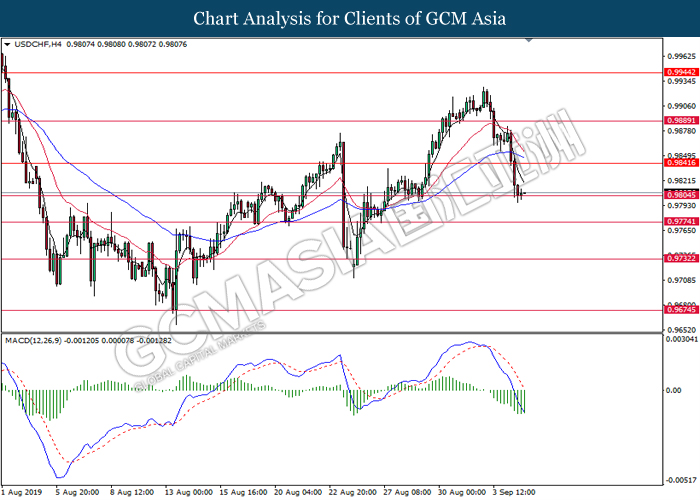700x500 pixels.
Task: Select the 0.98045 red price label
Action: [681, 196]
